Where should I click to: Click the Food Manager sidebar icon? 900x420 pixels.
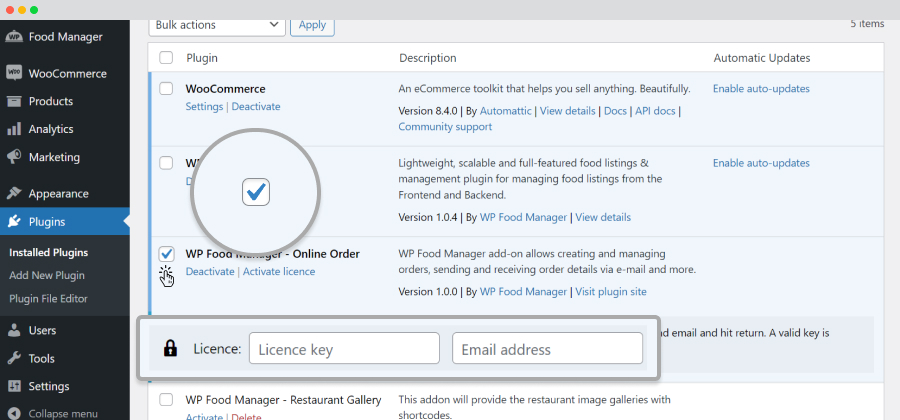[14, 37]
